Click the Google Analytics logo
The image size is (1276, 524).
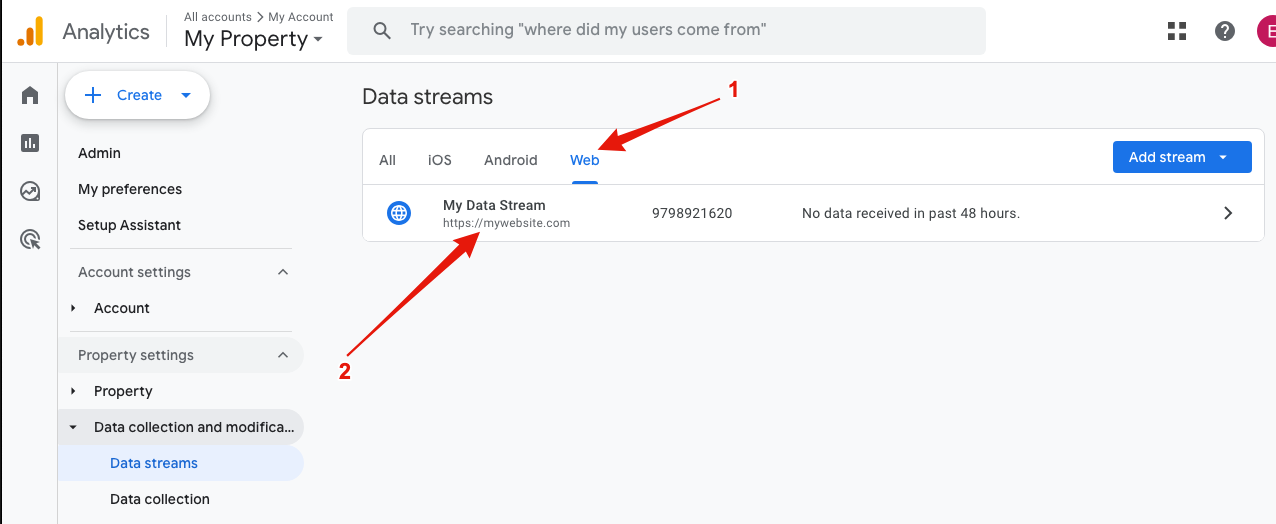point(31,31)
